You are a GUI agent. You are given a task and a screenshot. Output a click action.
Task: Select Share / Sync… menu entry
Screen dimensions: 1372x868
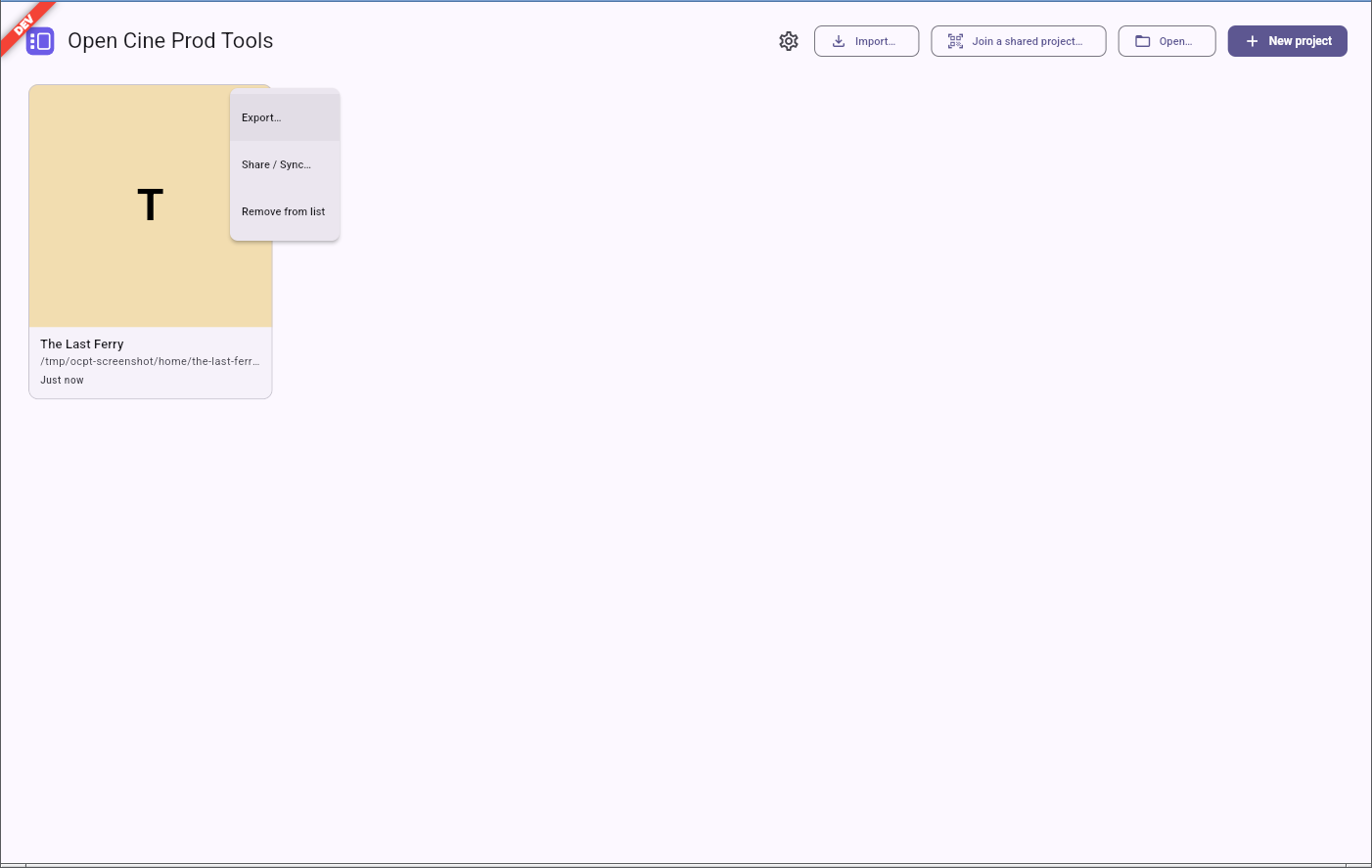click(285, 164)
